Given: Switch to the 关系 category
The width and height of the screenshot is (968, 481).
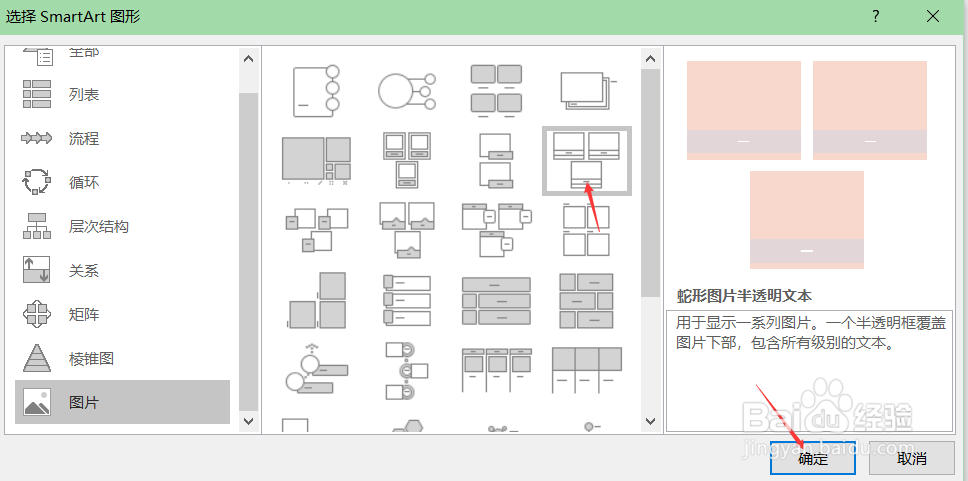Looking at the screenshot, I should [122, 270].
